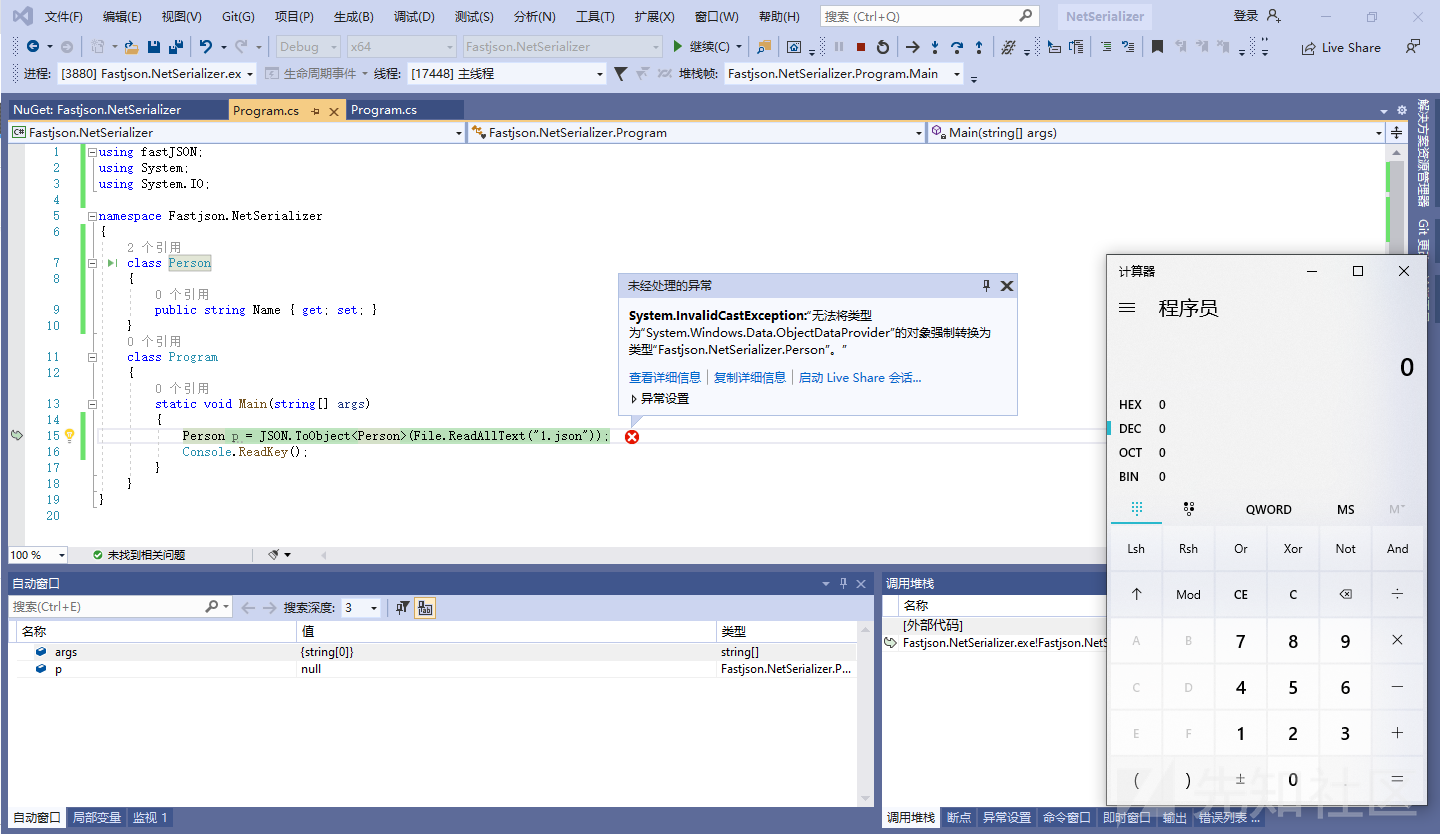Open the search depth dropdown

[360, 607]
